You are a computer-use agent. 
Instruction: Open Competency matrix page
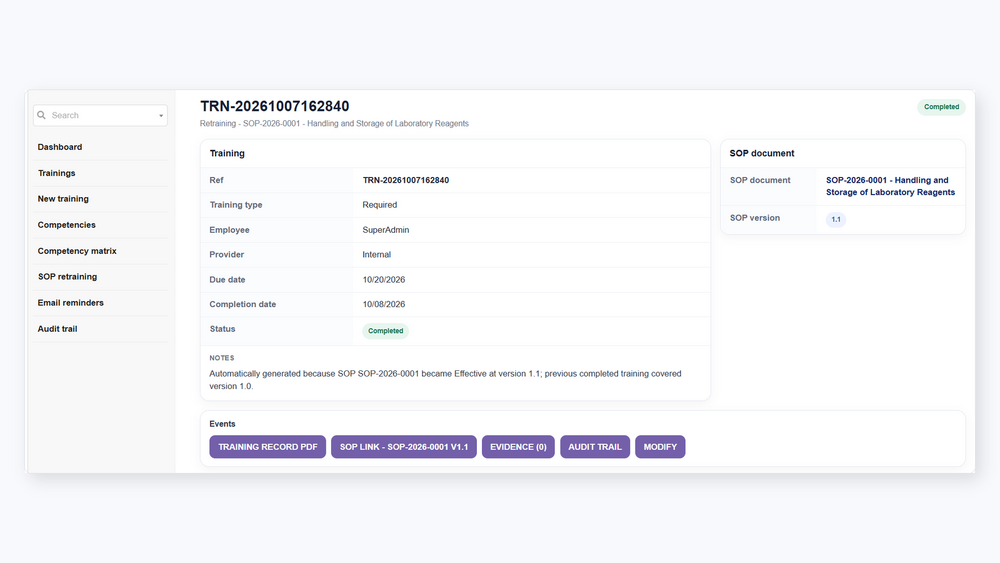point(77,251)
